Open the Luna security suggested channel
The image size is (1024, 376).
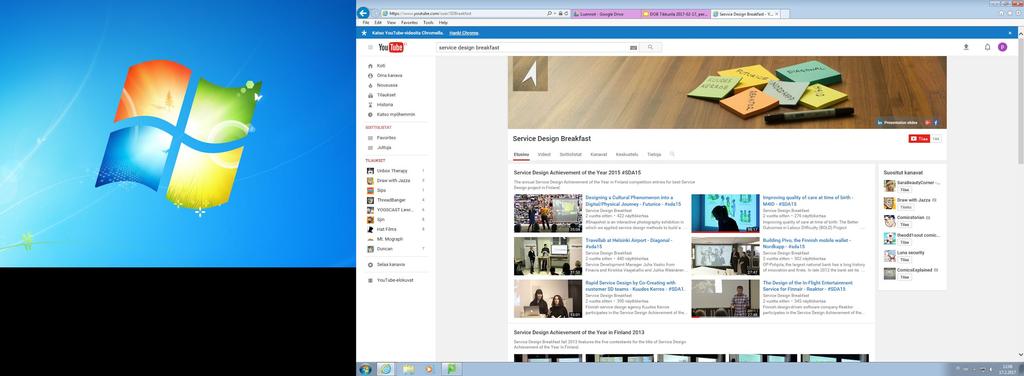(911, 253)
